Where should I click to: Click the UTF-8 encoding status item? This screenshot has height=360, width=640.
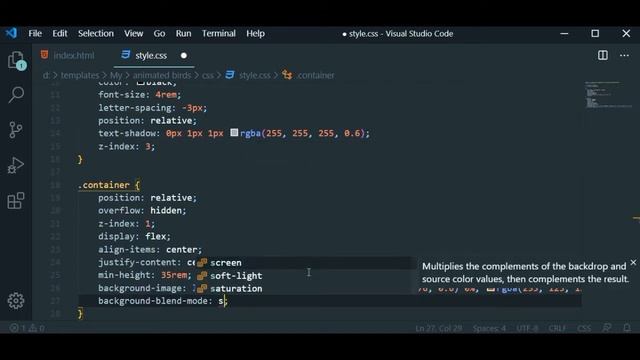[x=527, y=328]
